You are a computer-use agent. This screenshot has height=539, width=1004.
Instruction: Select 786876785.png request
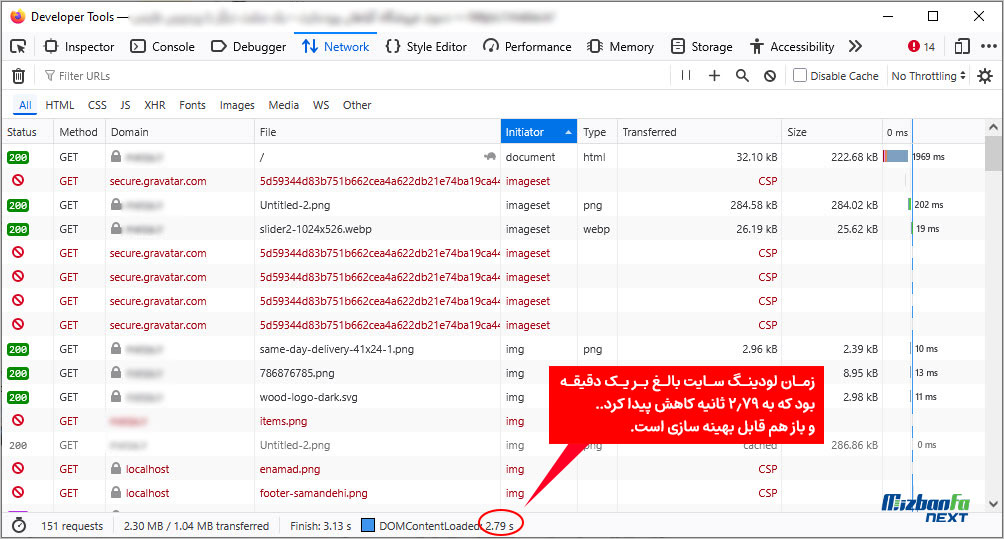click(x=493, y=373)
